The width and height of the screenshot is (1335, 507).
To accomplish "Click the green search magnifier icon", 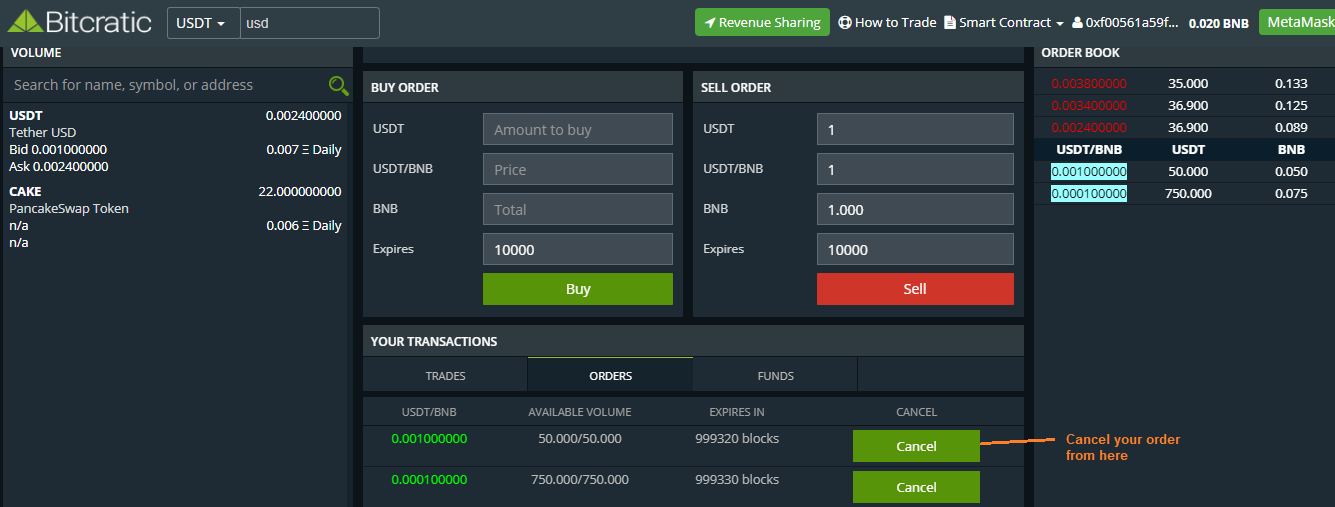I will 339,86.
